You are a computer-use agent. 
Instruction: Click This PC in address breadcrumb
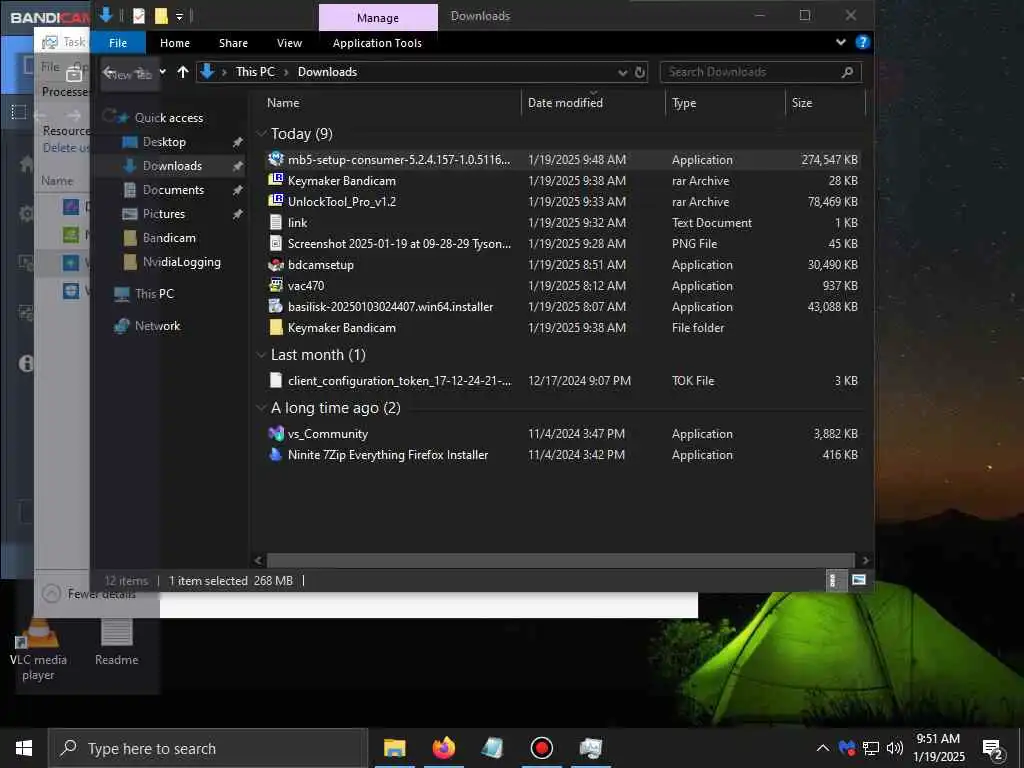coord(255,72)
